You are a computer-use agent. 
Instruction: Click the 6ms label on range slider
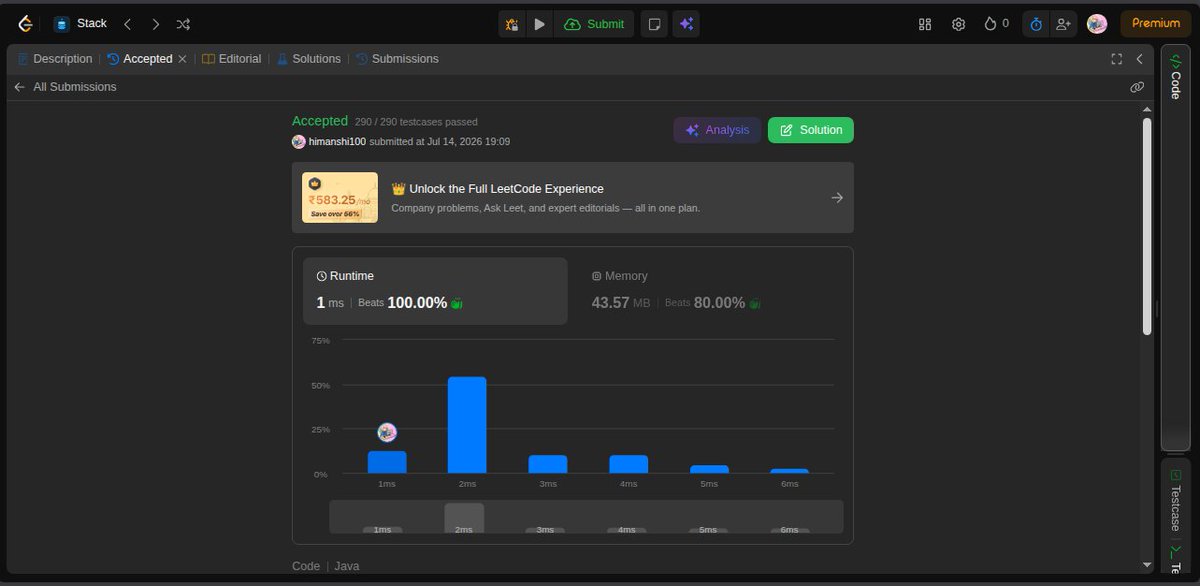click(790, 530)
